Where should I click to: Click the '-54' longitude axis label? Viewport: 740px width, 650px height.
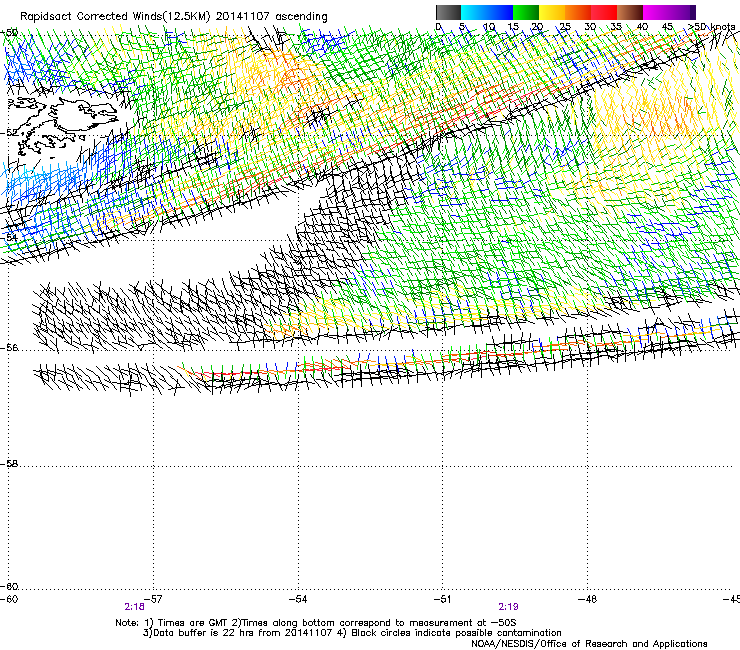coord(298,599)
